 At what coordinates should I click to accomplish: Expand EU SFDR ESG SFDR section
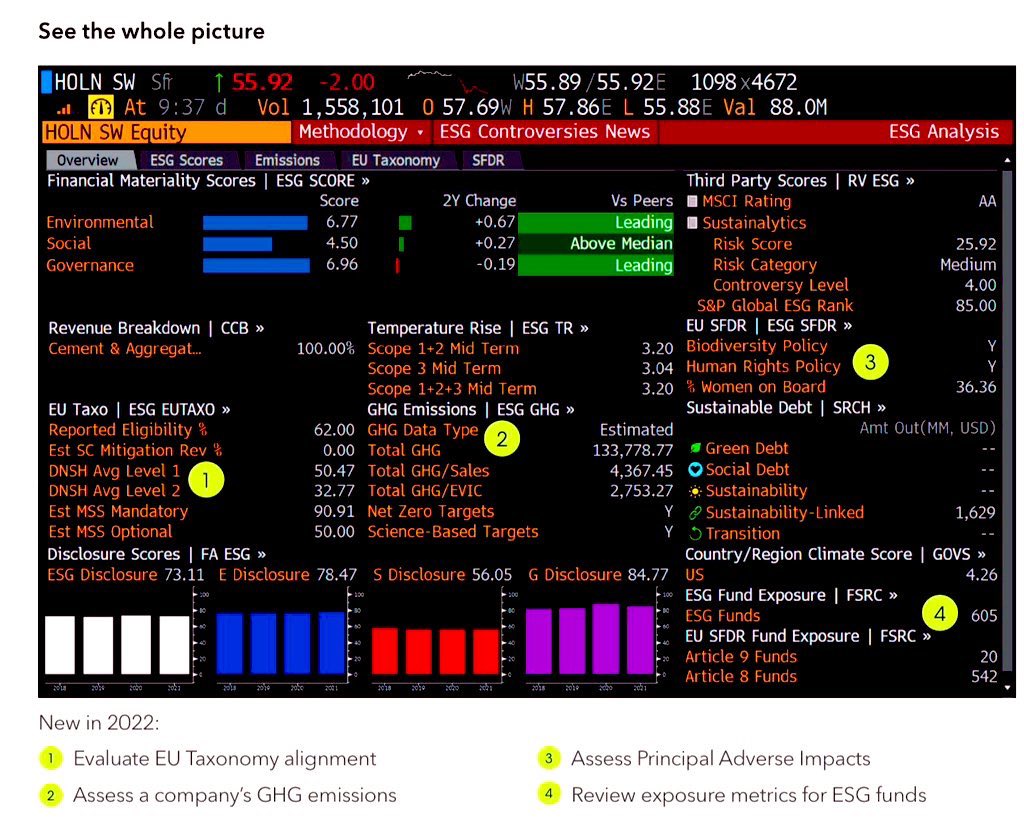point(769,325)
